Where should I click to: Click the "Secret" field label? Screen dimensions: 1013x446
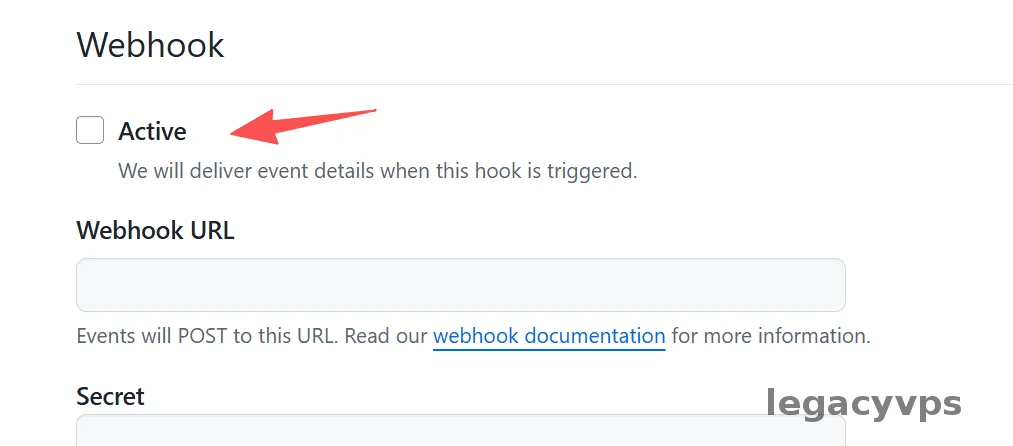[x=110, y=396]
